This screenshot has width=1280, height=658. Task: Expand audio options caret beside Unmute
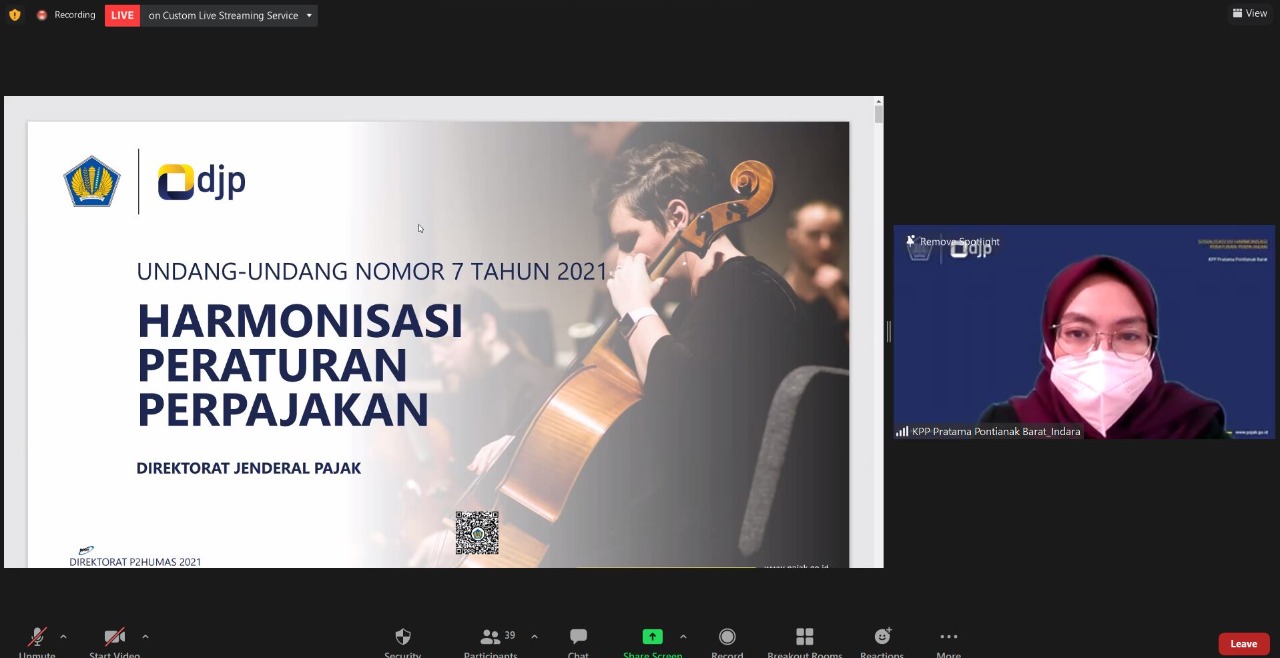point(63,636)
